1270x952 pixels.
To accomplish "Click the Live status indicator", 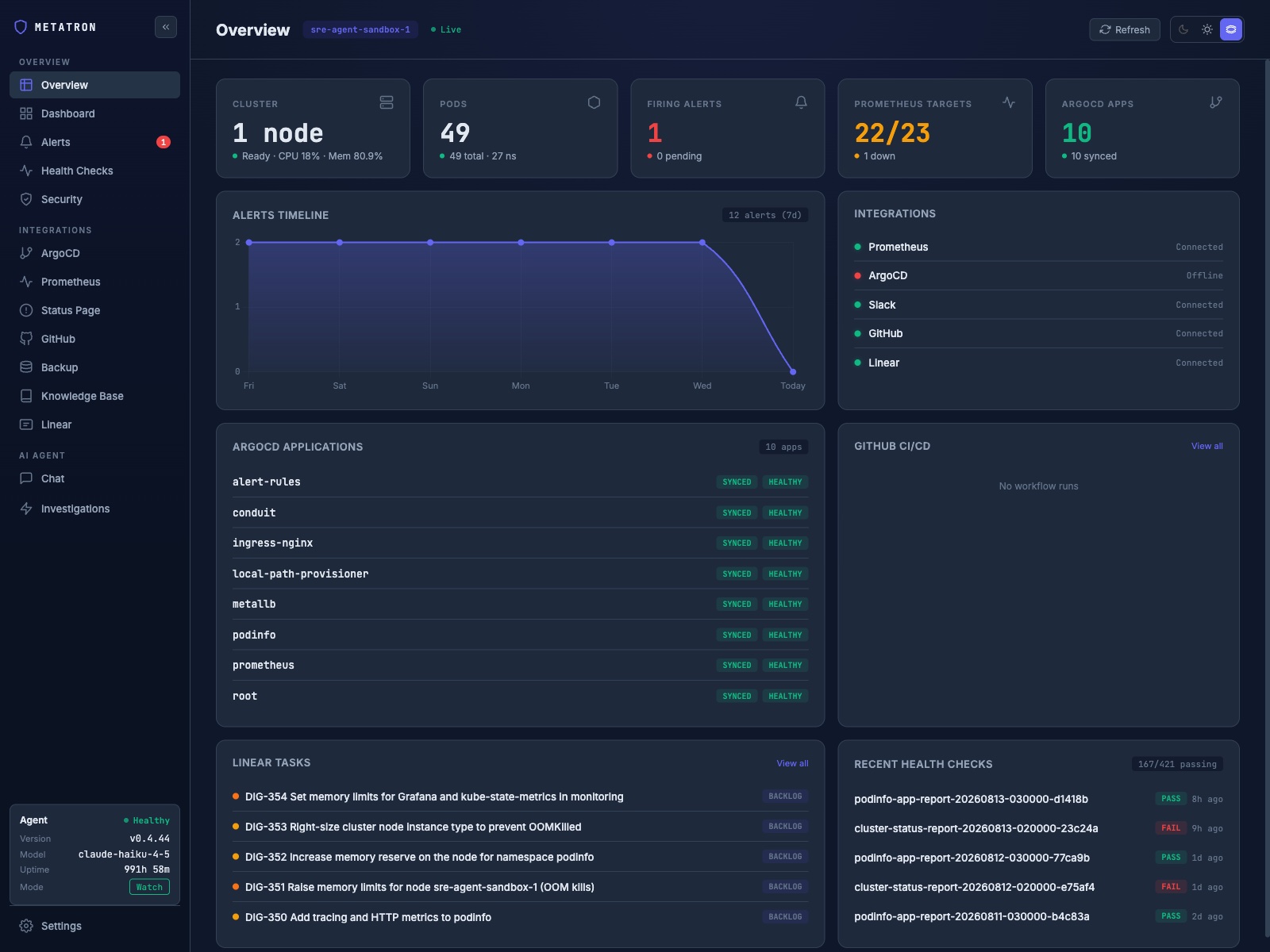I will click(446, 29).
